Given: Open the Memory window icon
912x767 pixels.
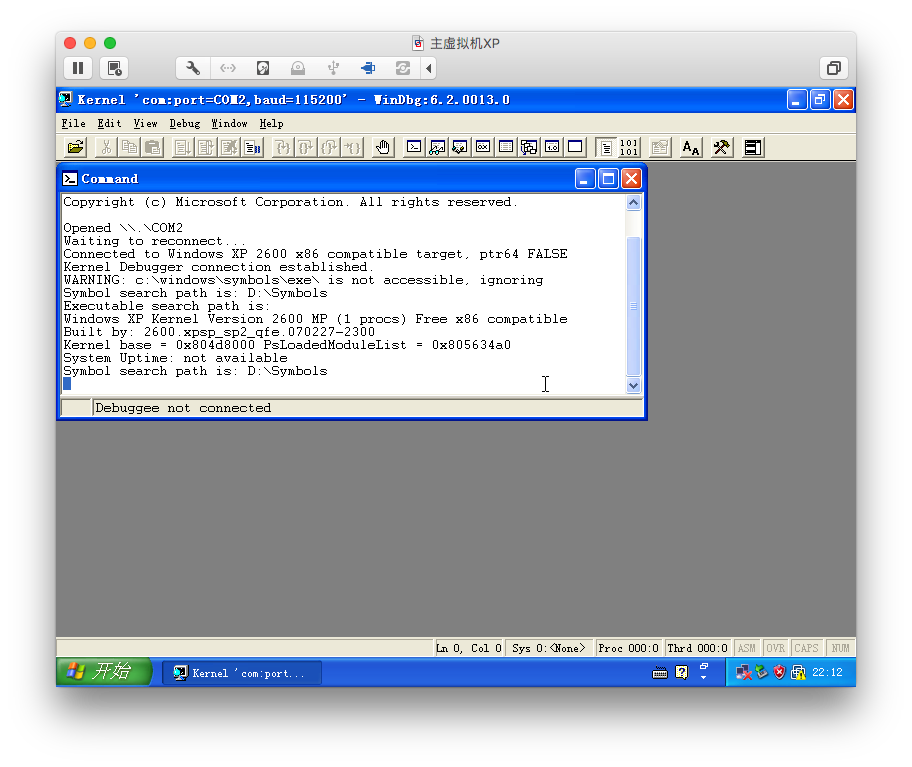Looking at the screenshot, I should click(x=506, y=147).
